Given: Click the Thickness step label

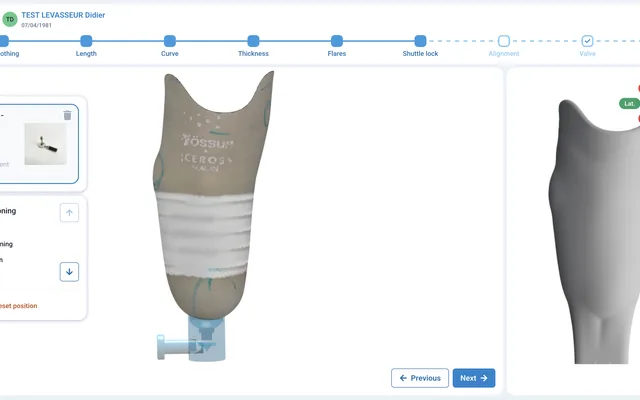Looking at the screenshot, I should pos(253,53).
